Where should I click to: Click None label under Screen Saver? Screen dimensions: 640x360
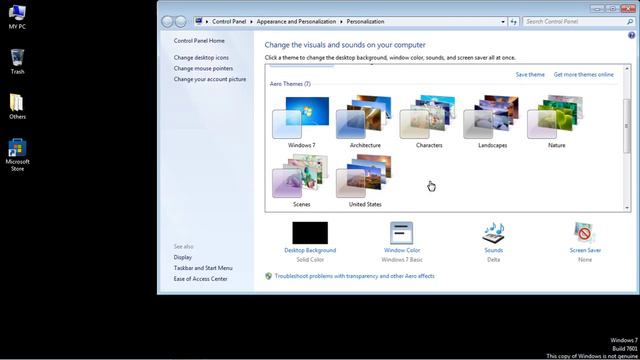pyautogui.click(x=585, y=260)
